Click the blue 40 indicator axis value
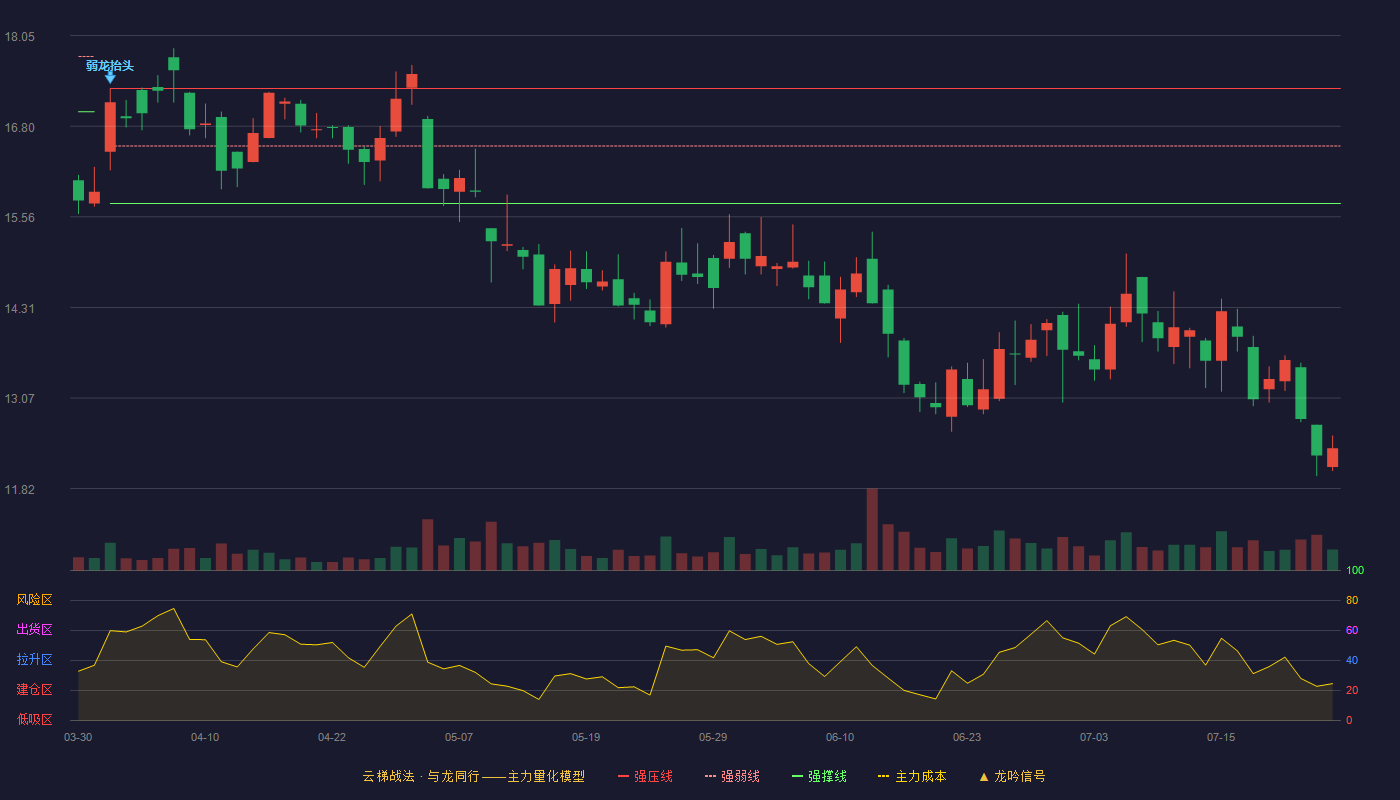This screenshot has height=800, width=1400. [1352, 660]
